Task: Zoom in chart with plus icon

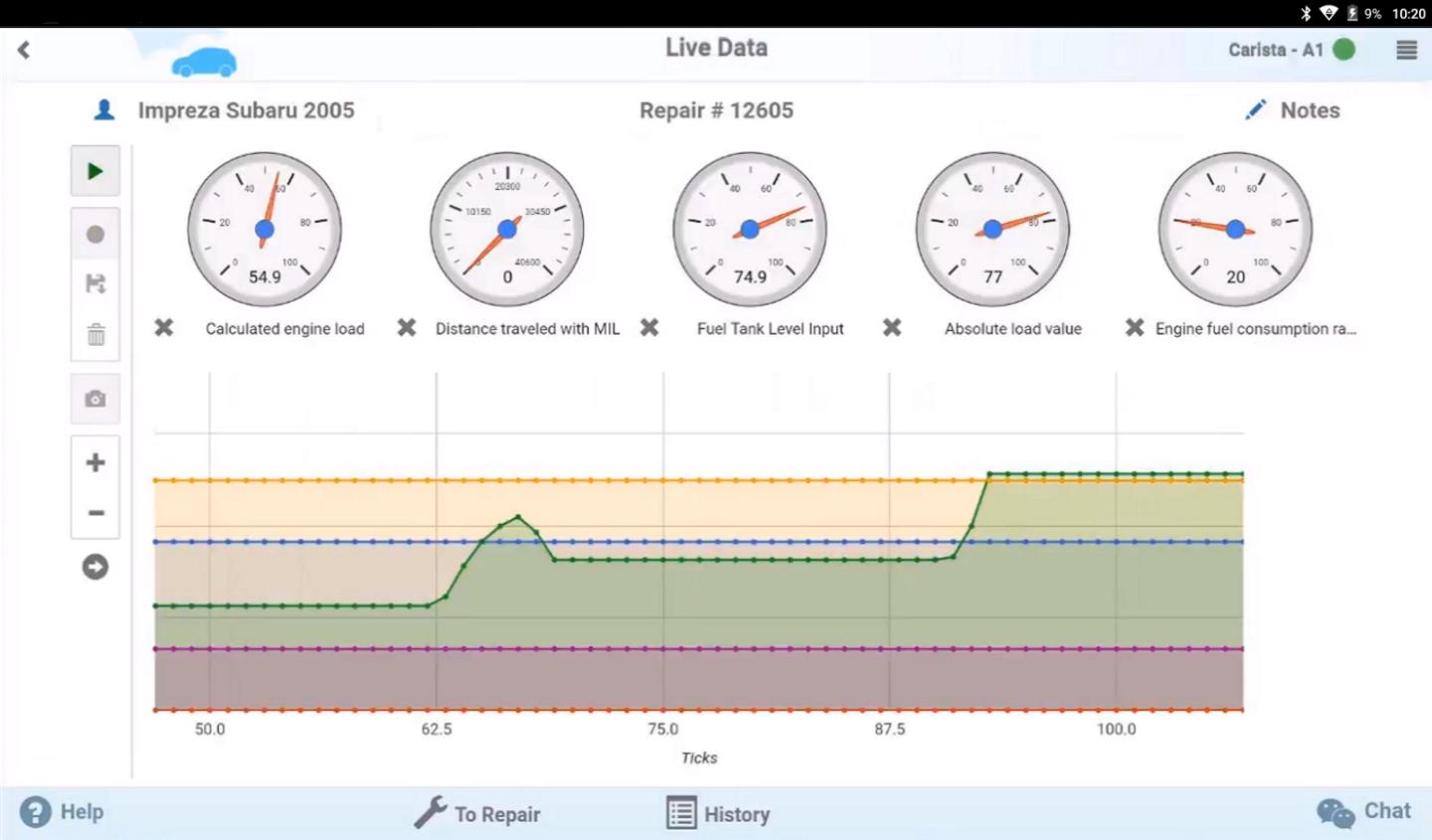Action: click(x=95, y=462)
